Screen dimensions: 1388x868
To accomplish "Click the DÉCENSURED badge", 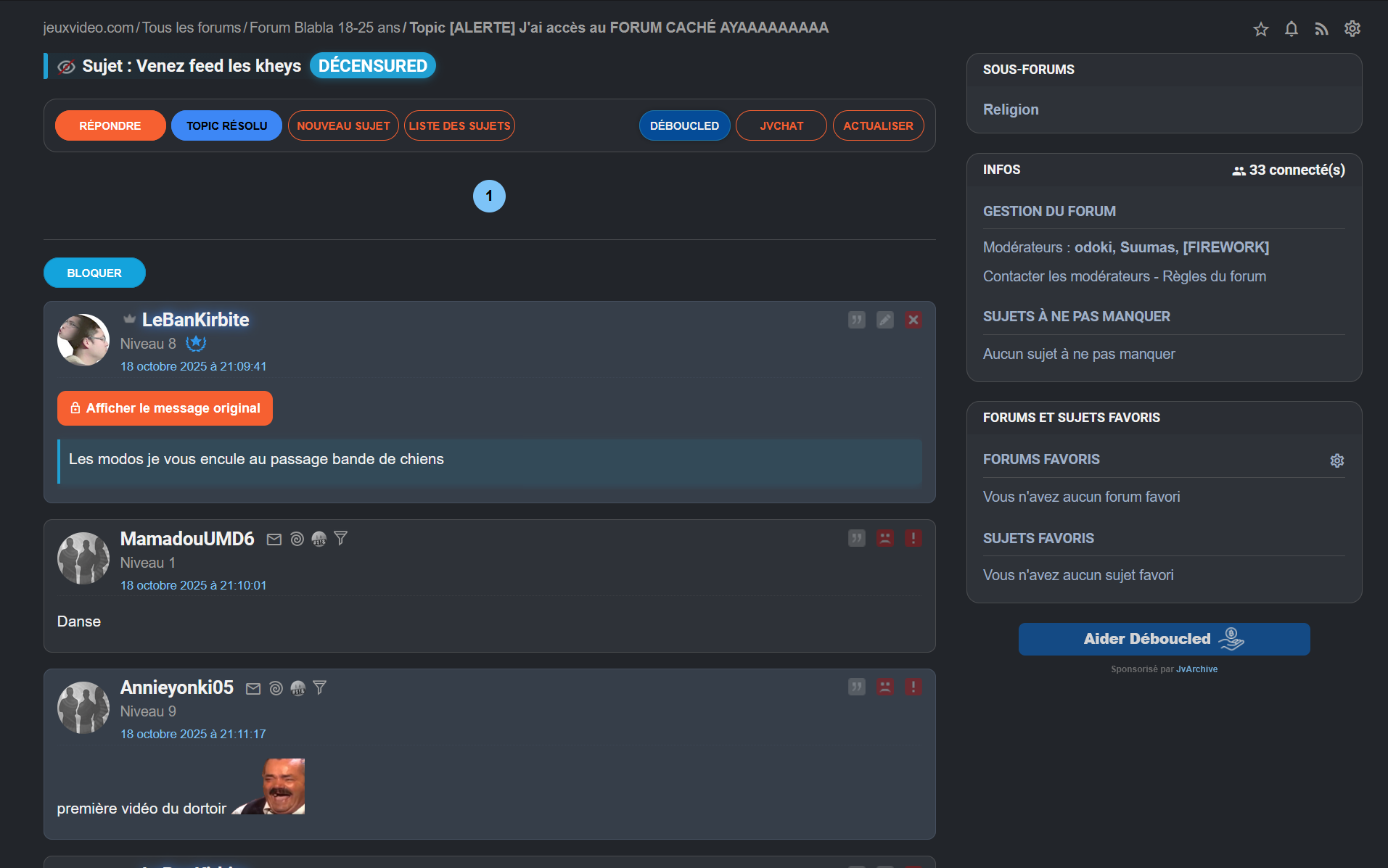I will [372, 66].
